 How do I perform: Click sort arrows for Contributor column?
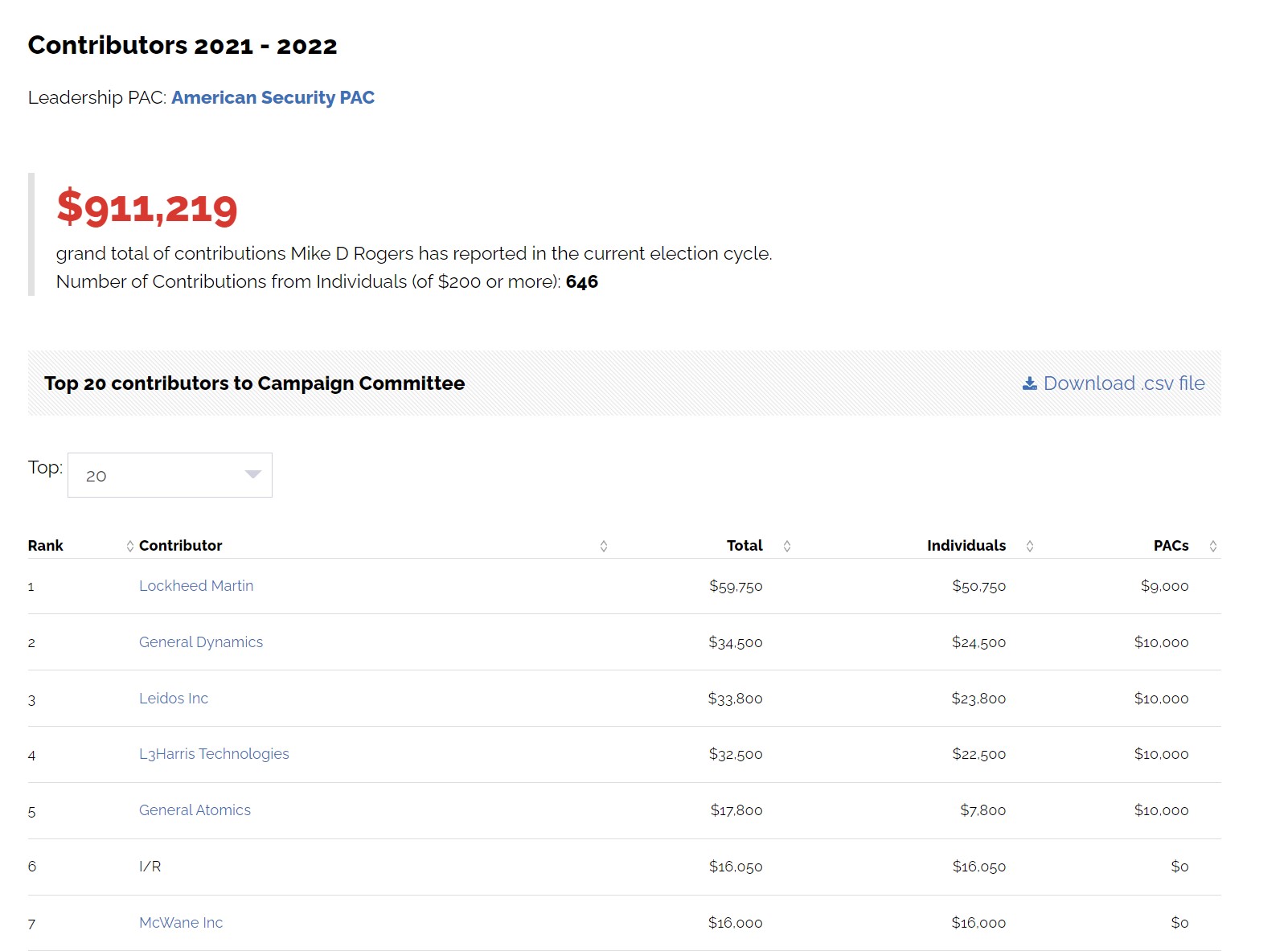(603, 547)
